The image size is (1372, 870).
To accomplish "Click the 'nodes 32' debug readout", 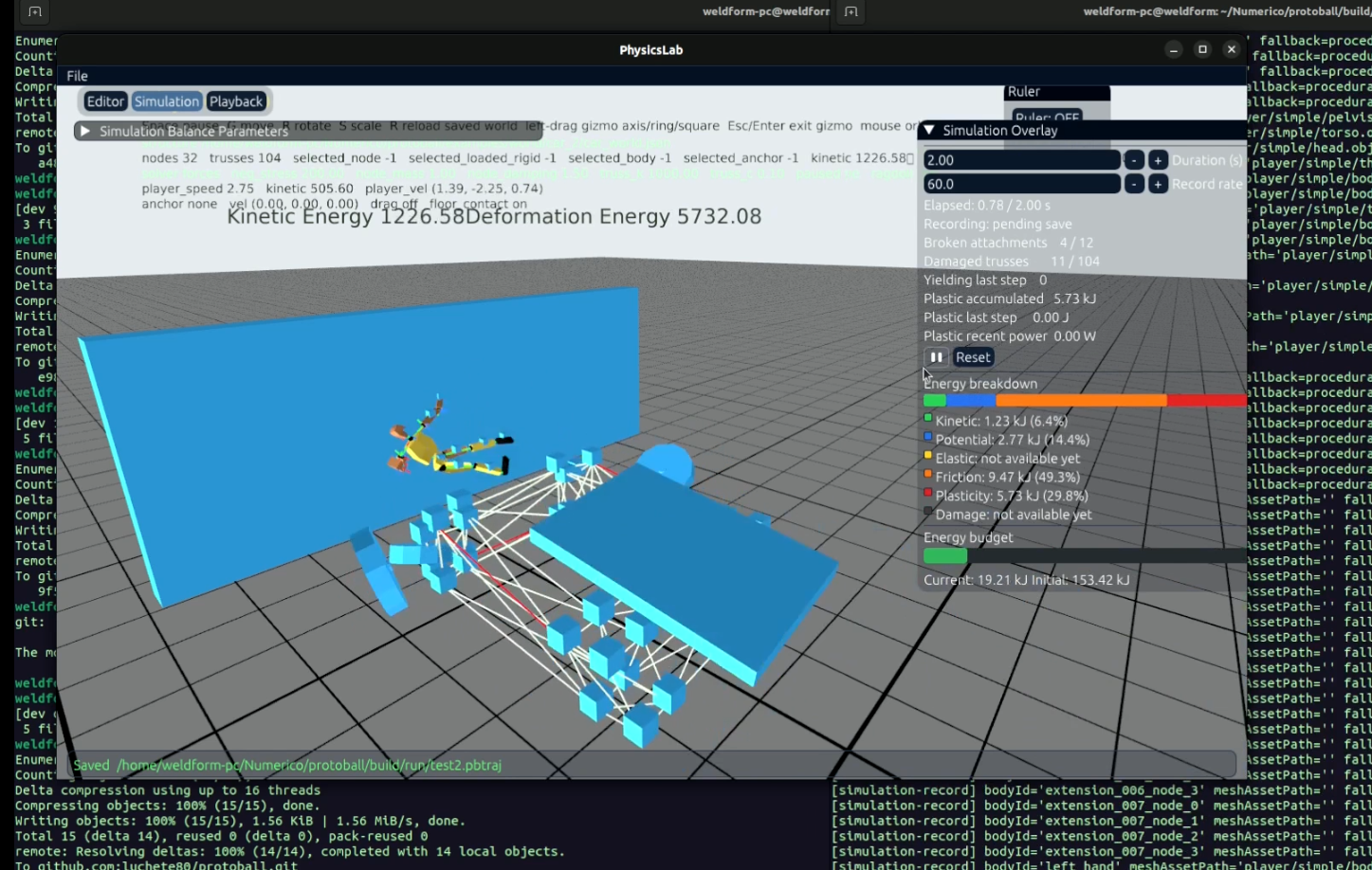I will point(170,158).
